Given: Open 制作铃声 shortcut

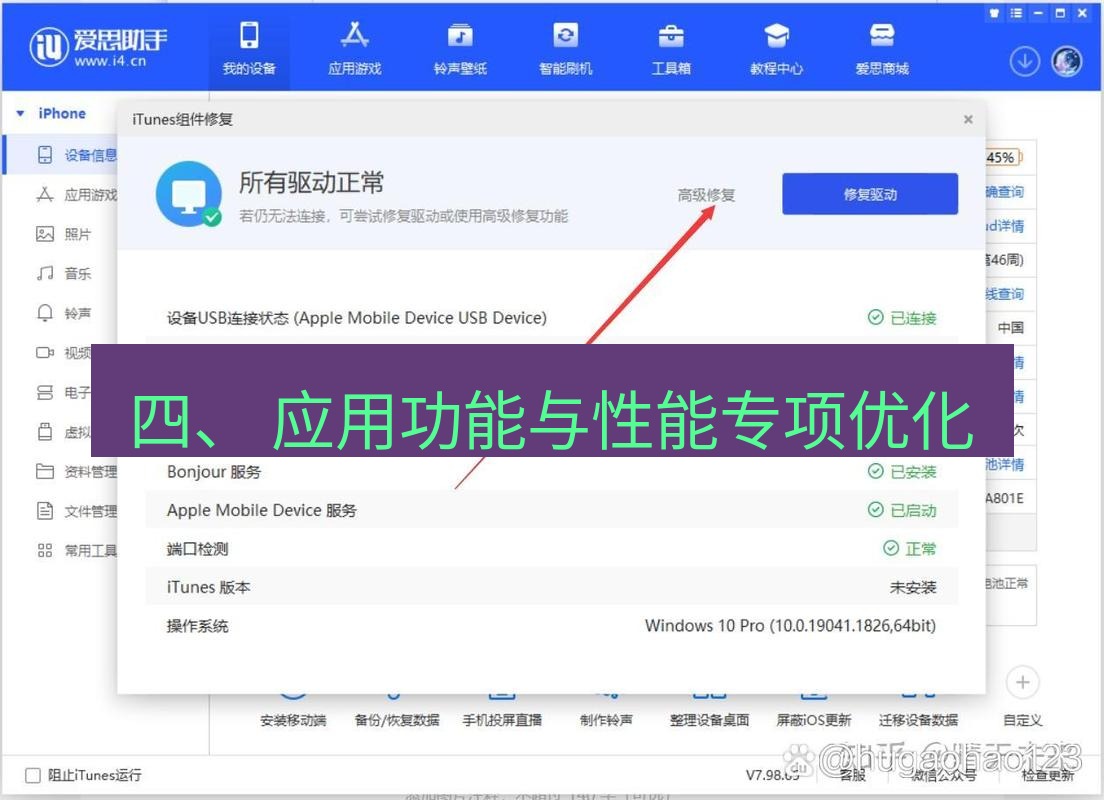Looking at the screenshot, I should coord(606,720).
